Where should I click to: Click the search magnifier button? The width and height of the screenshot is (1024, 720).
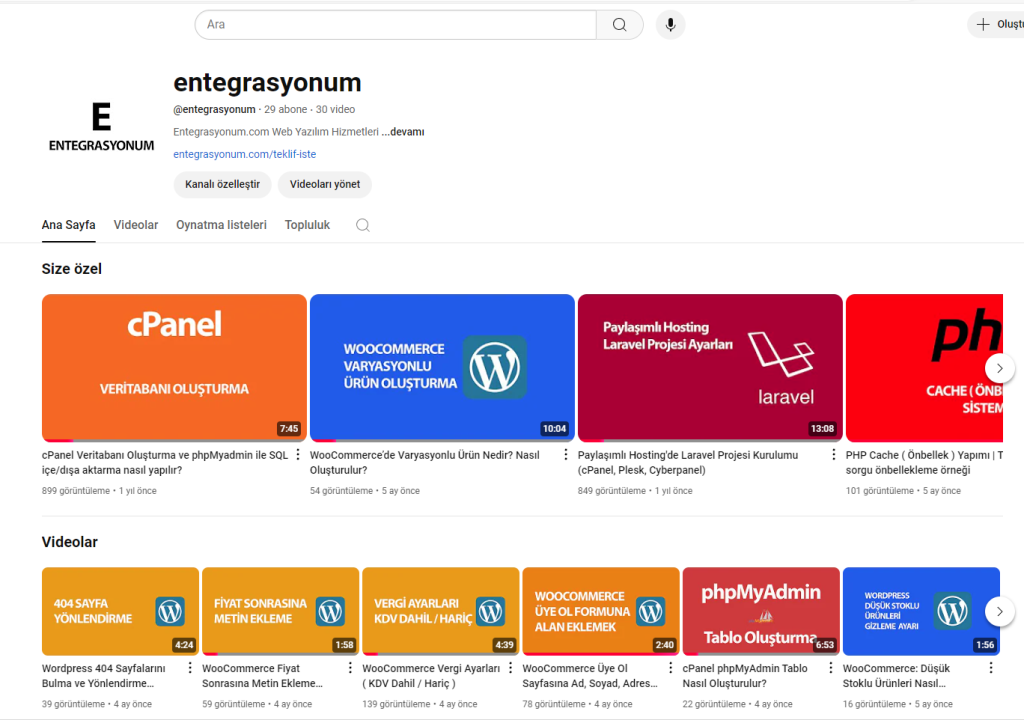(620, 25)
